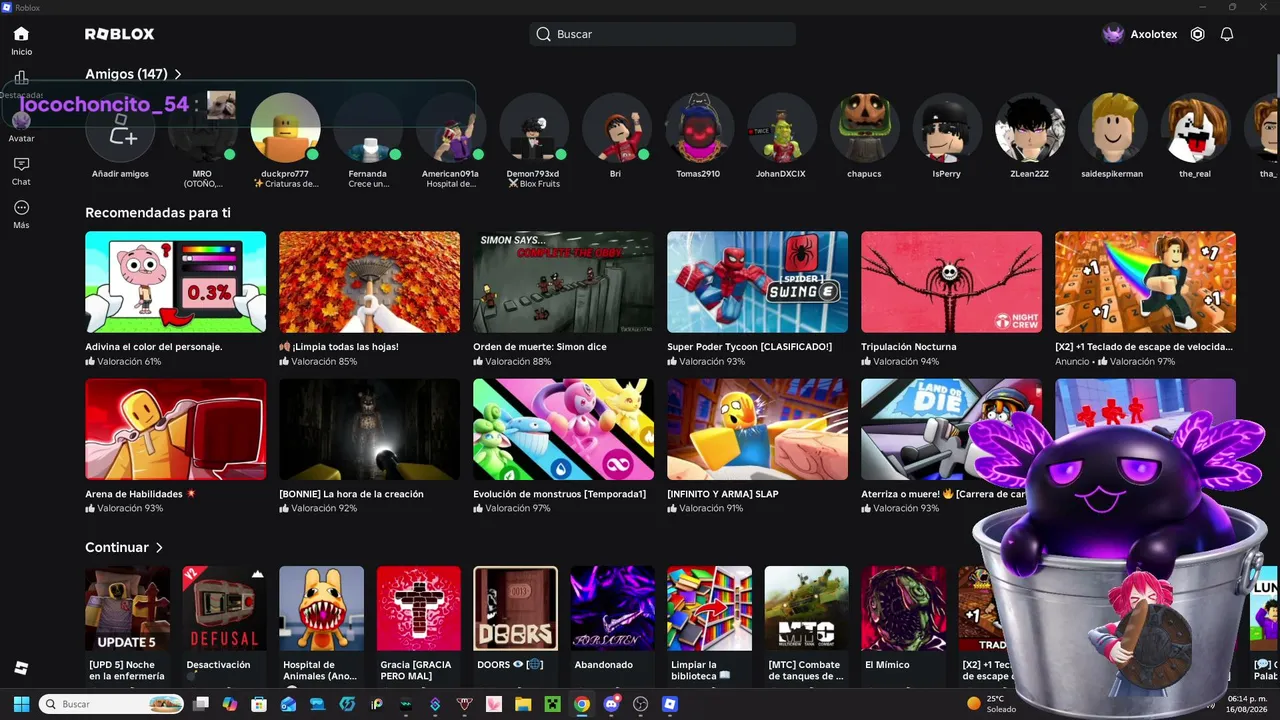Continue playing El Mímico
The height and width of the screenshot is (720, 1280).
tap(903, 608)
